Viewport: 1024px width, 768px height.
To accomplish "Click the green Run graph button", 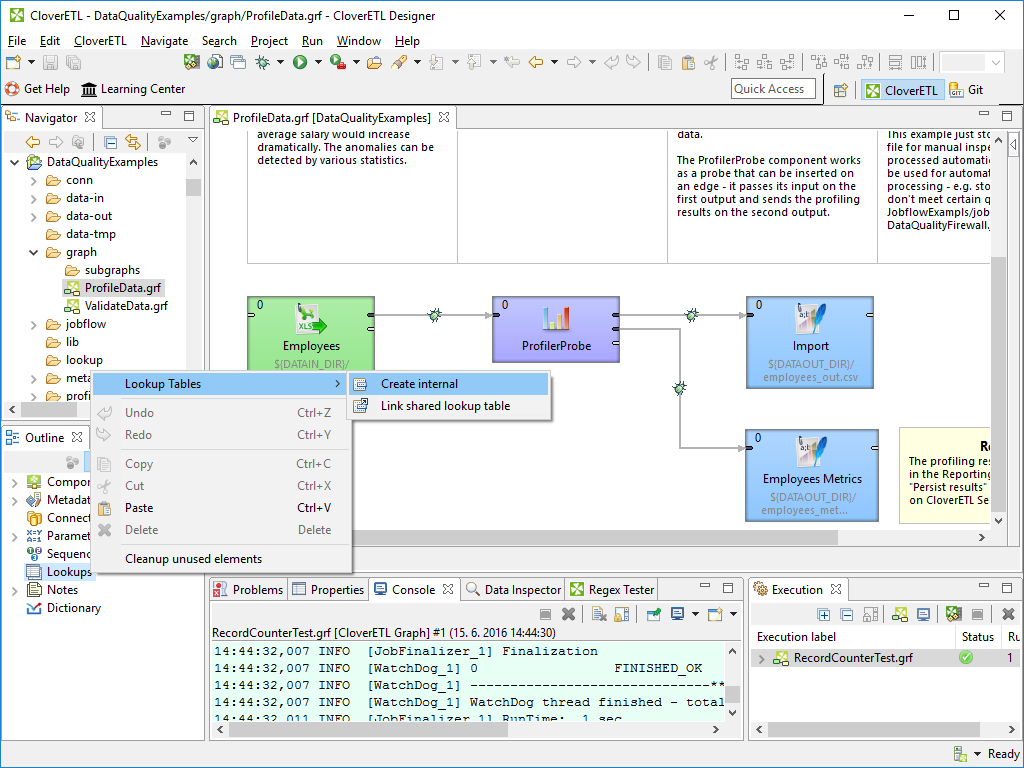I will (x=299, y=62).
